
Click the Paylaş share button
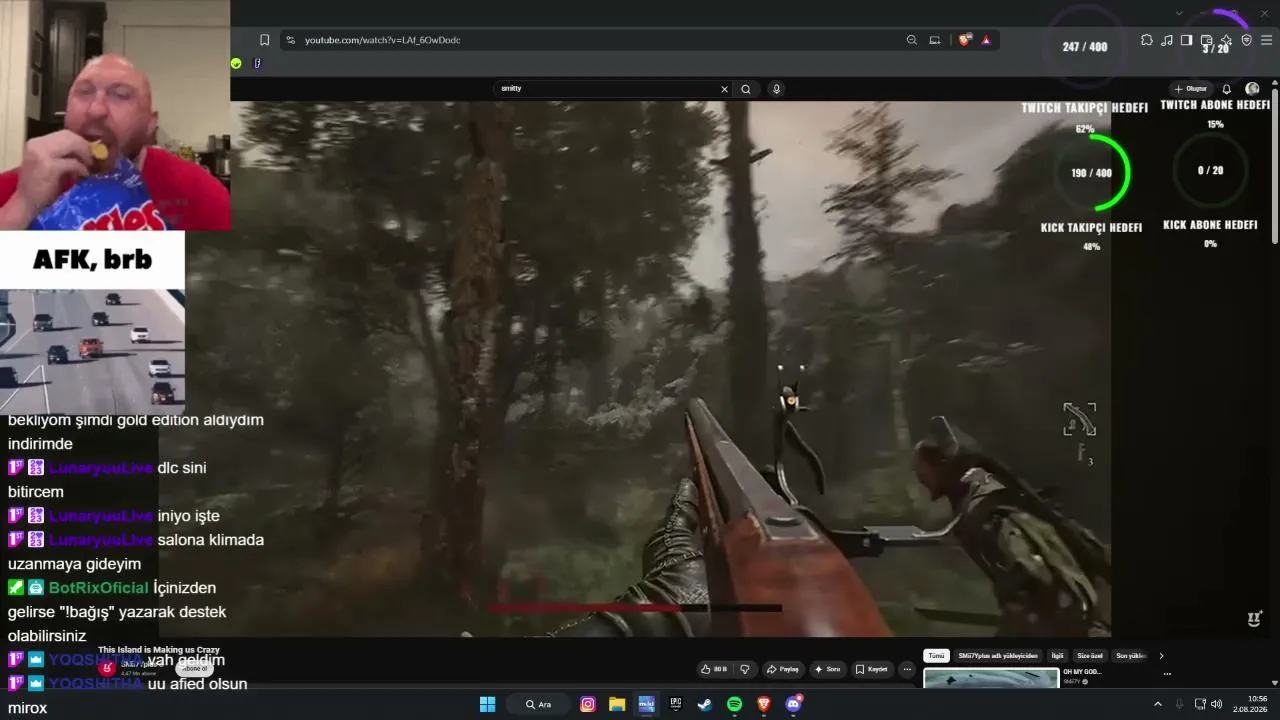tap(783, 669)
